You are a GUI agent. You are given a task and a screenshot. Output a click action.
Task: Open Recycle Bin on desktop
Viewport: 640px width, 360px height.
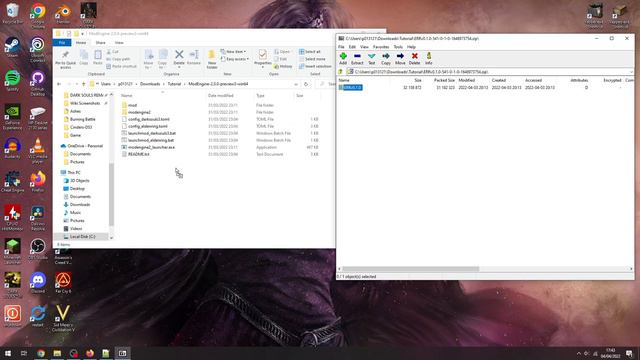point(12,13)
